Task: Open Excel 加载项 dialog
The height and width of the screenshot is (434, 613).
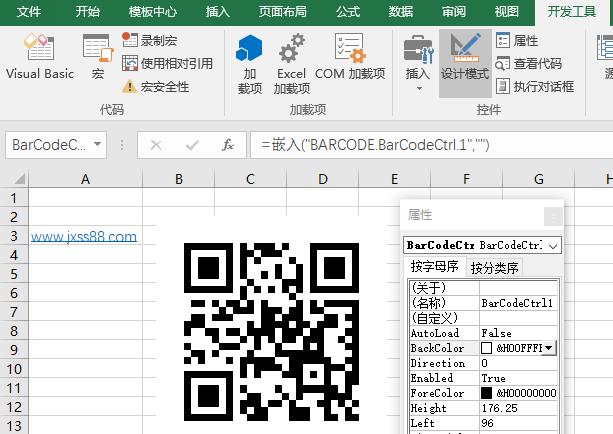Action: click(292, 65)
